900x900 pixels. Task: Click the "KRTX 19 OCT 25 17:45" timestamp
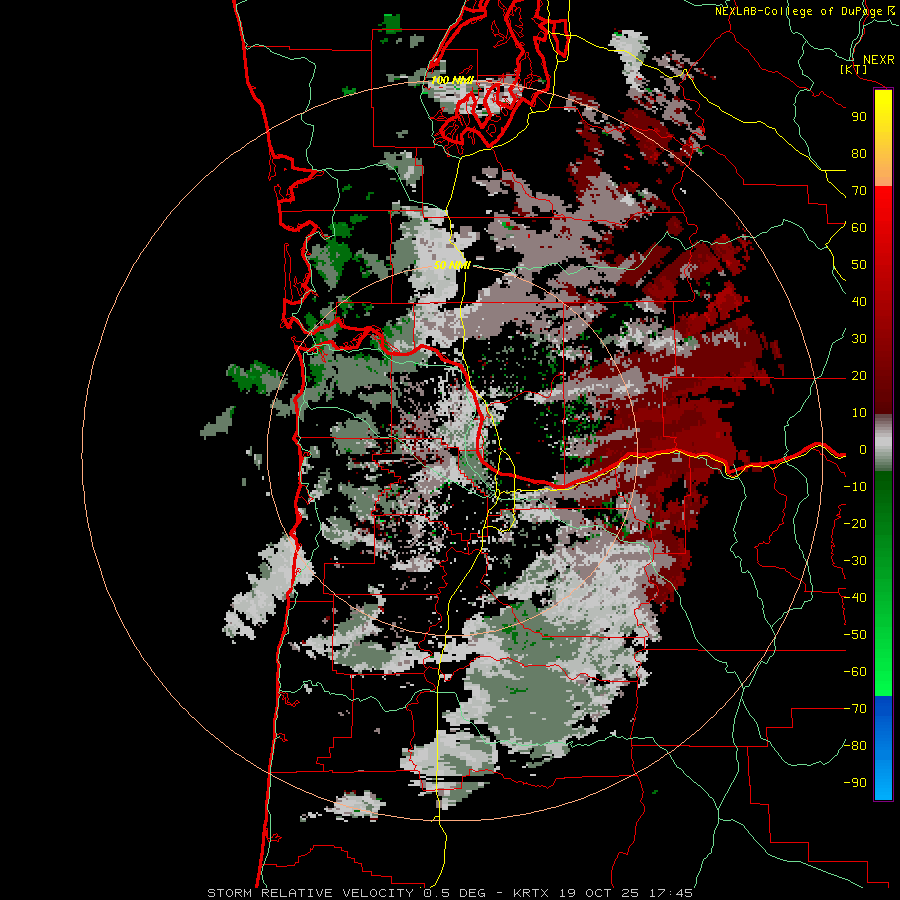point(603,893)
